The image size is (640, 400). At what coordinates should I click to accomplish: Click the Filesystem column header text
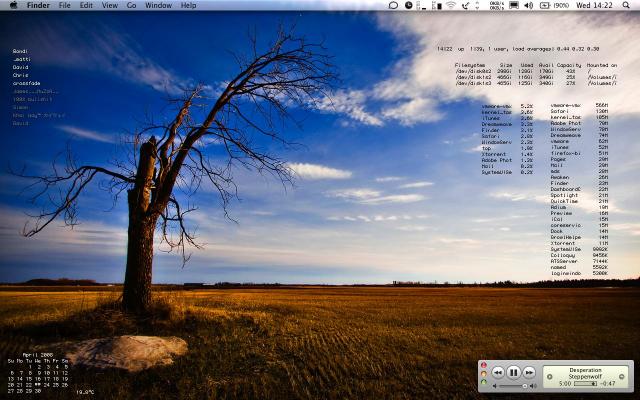pos(470,65)
